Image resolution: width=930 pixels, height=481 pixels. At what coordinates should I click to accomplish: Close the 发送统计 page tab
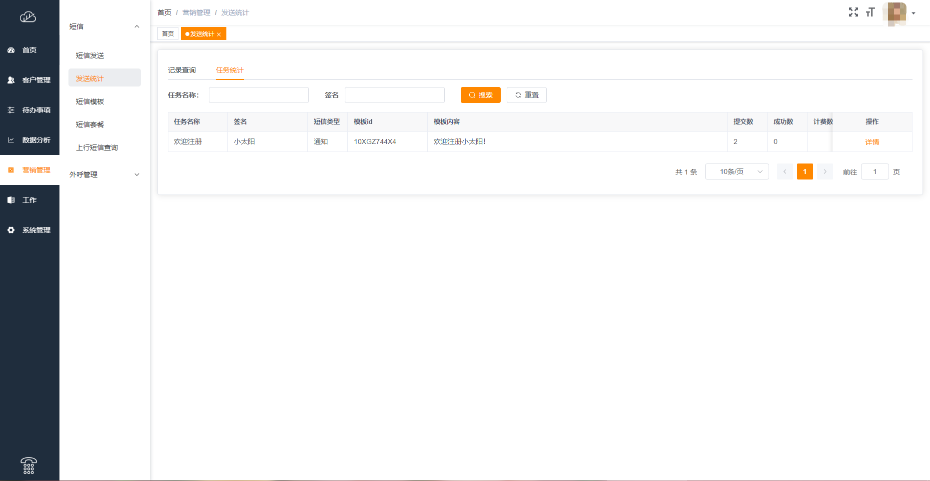click(219, 34)
